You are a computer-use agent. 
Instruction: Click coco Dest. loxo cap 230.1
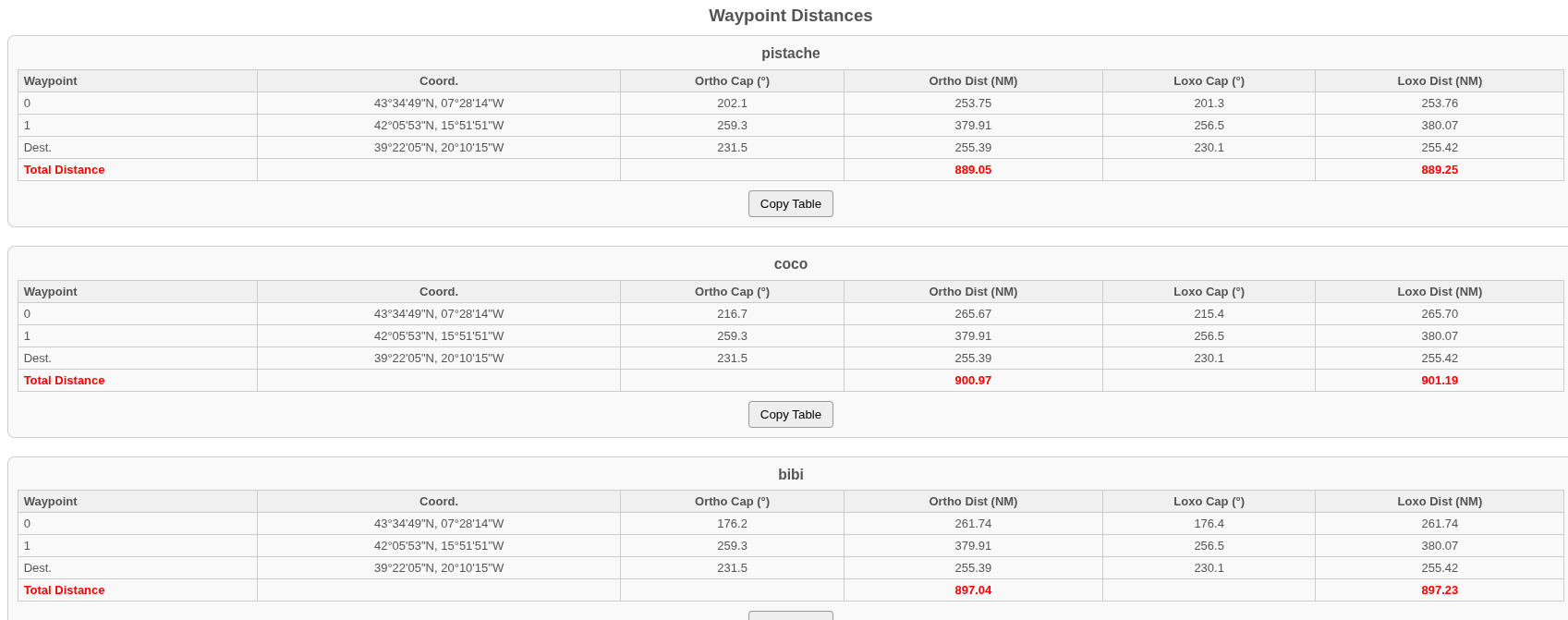[1209, 359]
